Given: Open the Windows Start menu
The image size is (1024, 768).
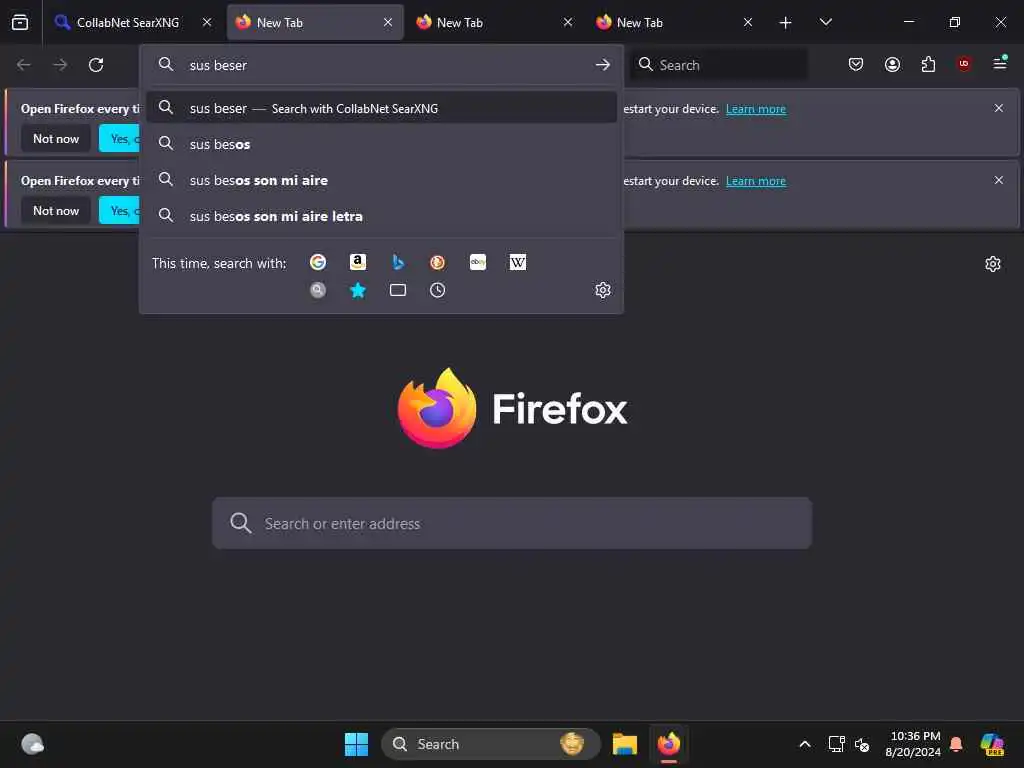Looking at the screenshot, I should click(357, 744).
